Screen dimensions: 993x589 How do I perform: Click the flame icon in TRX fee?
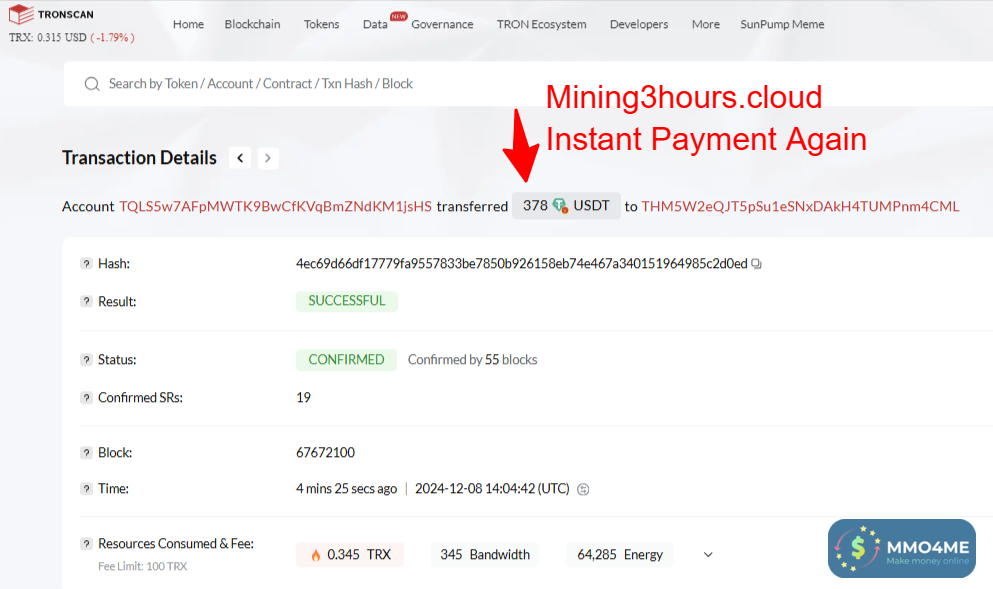click(x=315, y=555)
